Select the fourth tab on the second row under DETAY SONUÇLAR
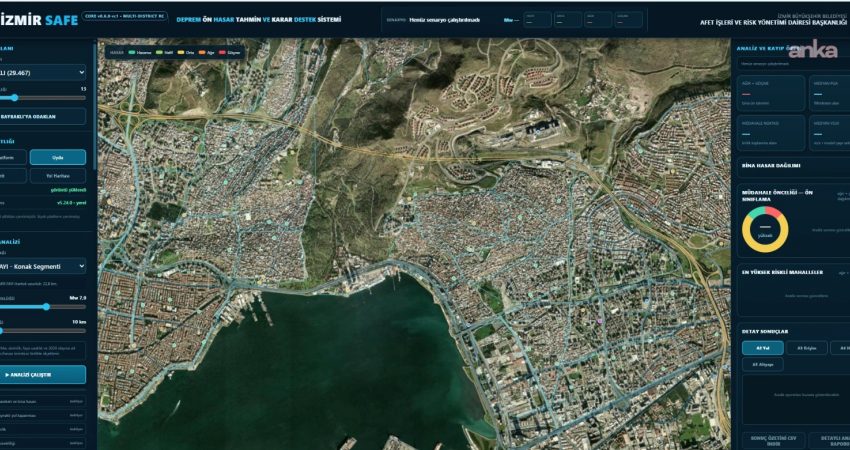 763,364
